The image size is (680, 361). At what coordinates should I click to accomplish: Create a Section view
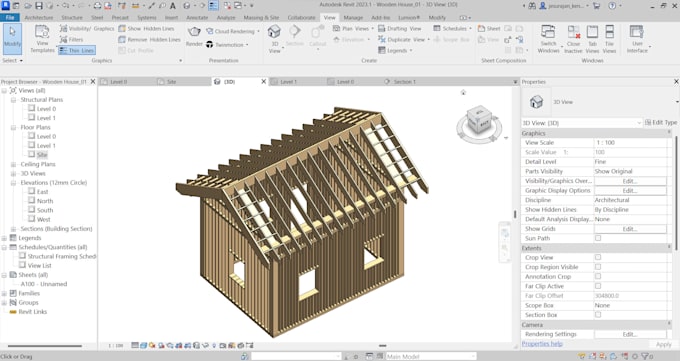pos(295,36)
